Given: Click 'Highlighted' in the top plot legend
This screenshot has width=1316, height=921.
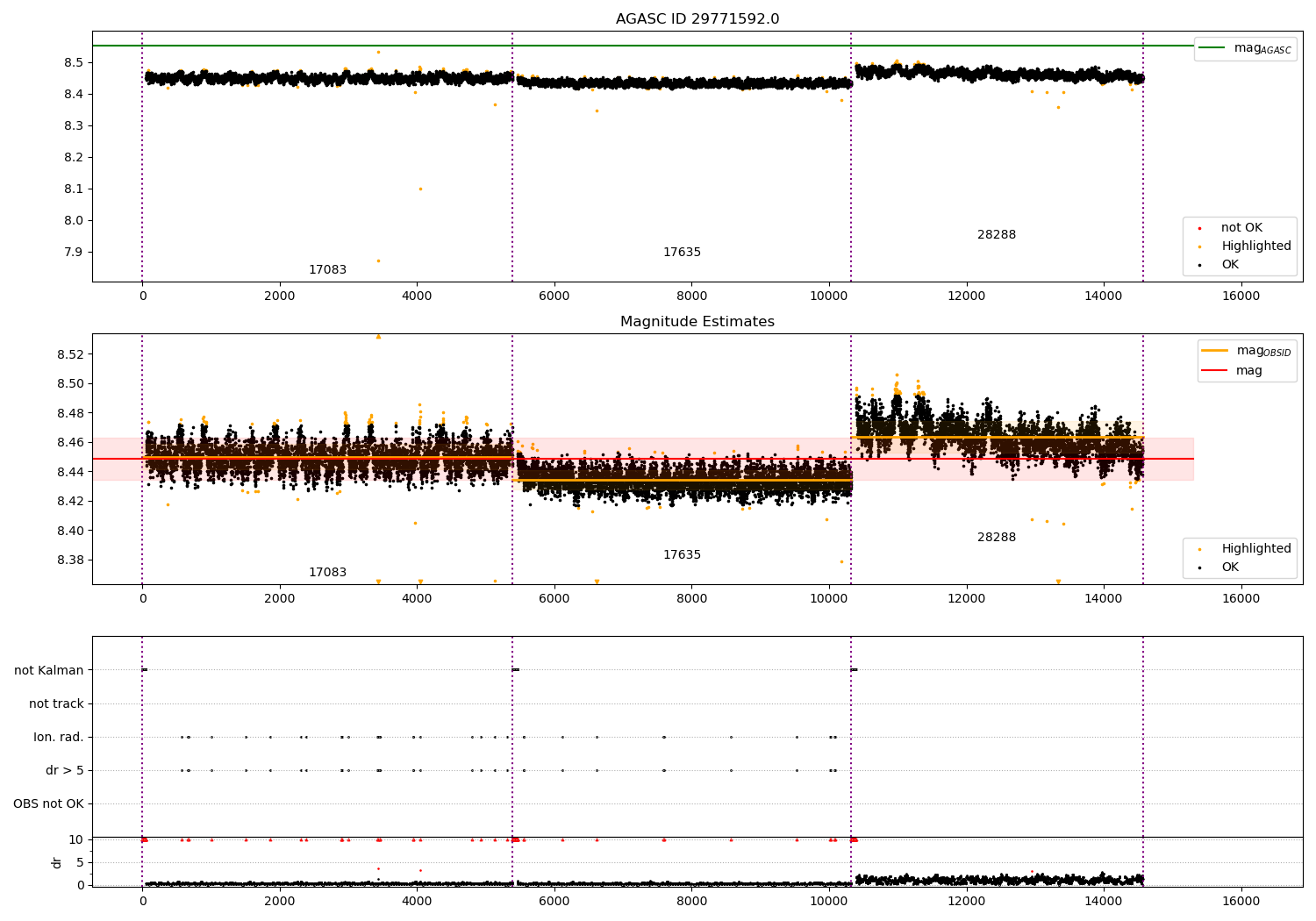Looking at the screenshot, I should click(1246, 246).
